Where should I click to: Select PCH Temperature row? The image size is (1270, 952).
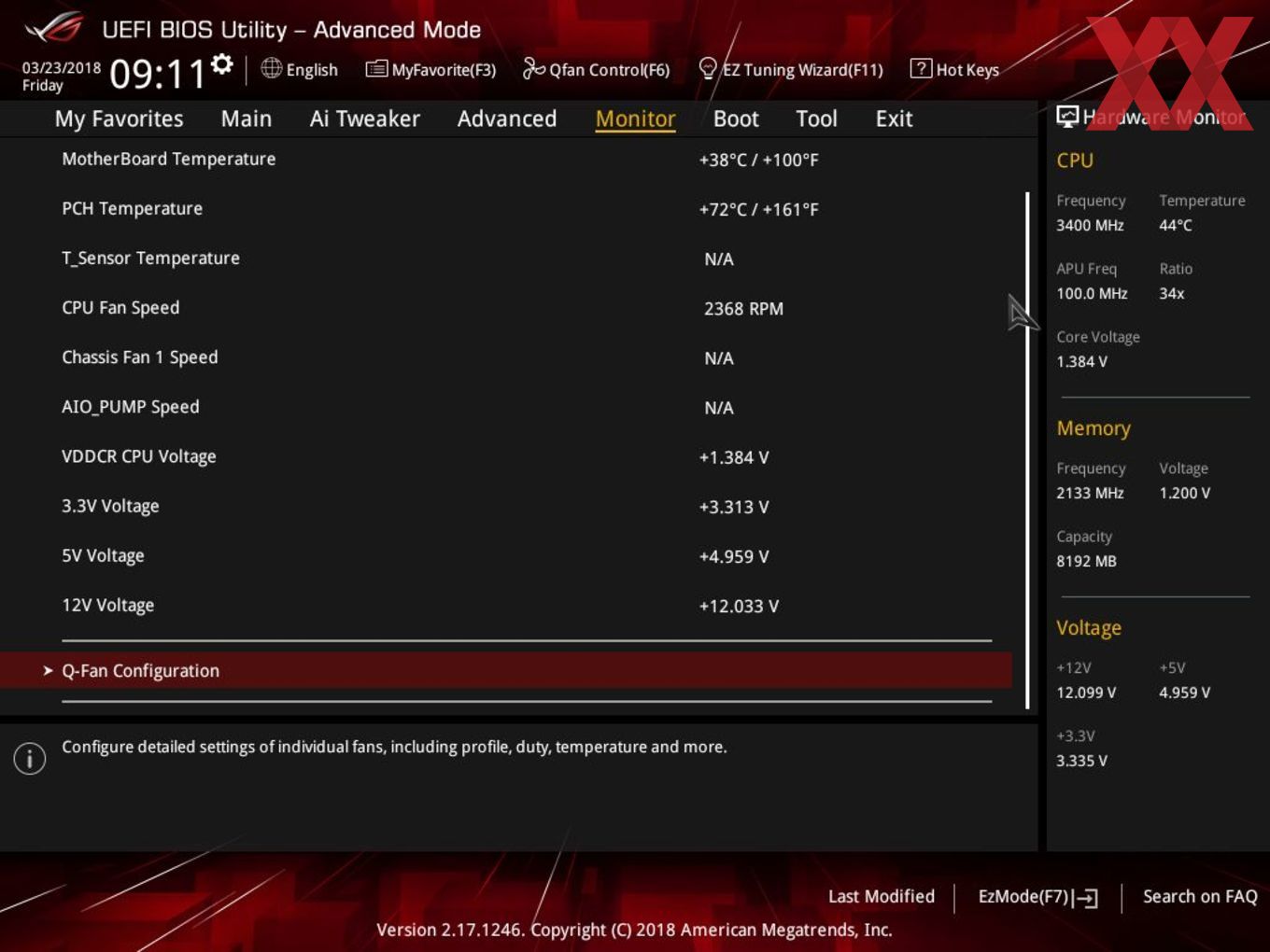point(505,209)
